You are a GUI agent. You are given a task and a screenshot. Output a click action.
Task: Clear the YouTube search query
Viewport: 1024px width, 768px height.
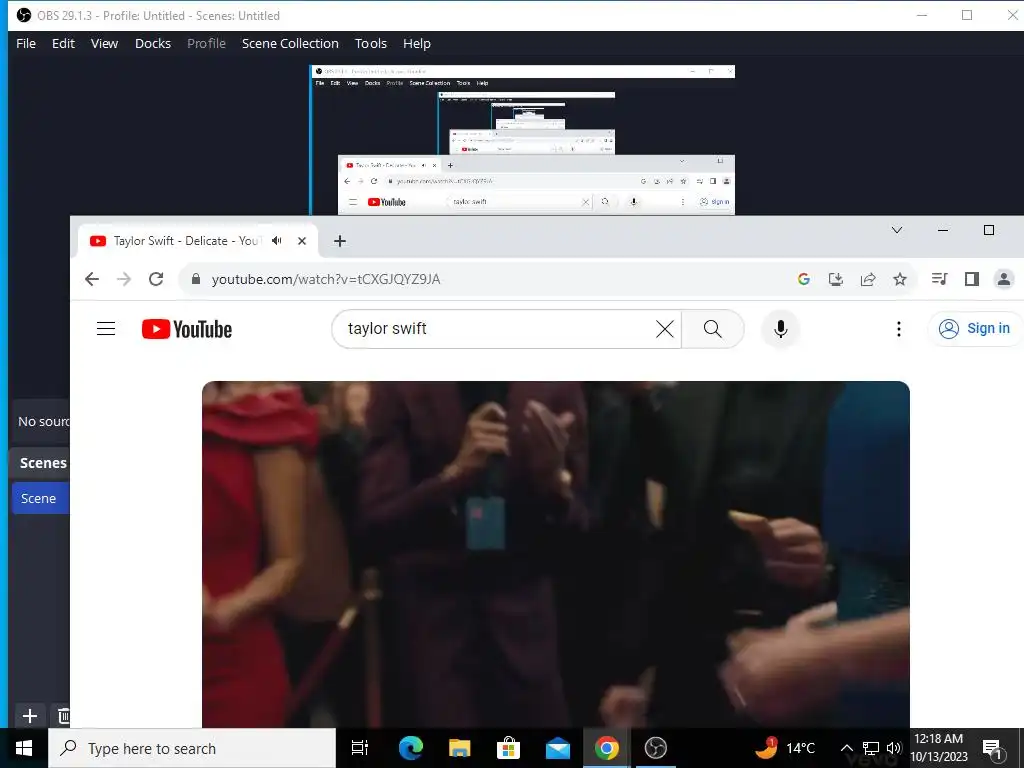click(x=665, y=329)
